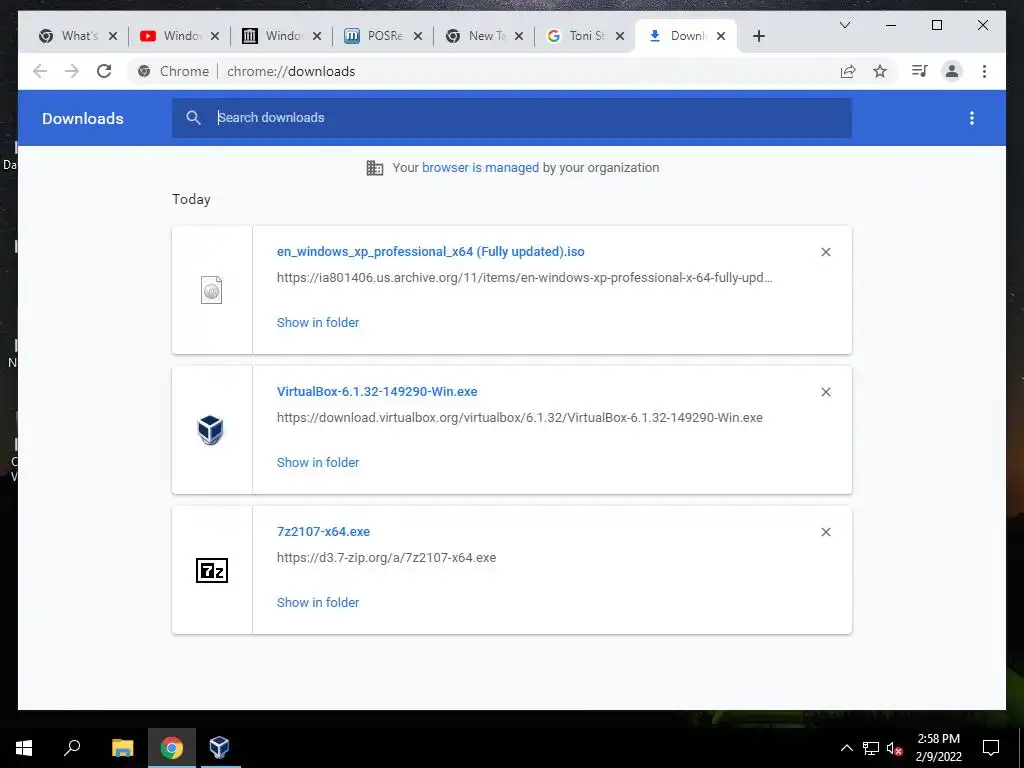Open the network status tray icon
This screenshot has width=1024, height=768.
click(871, 748)
